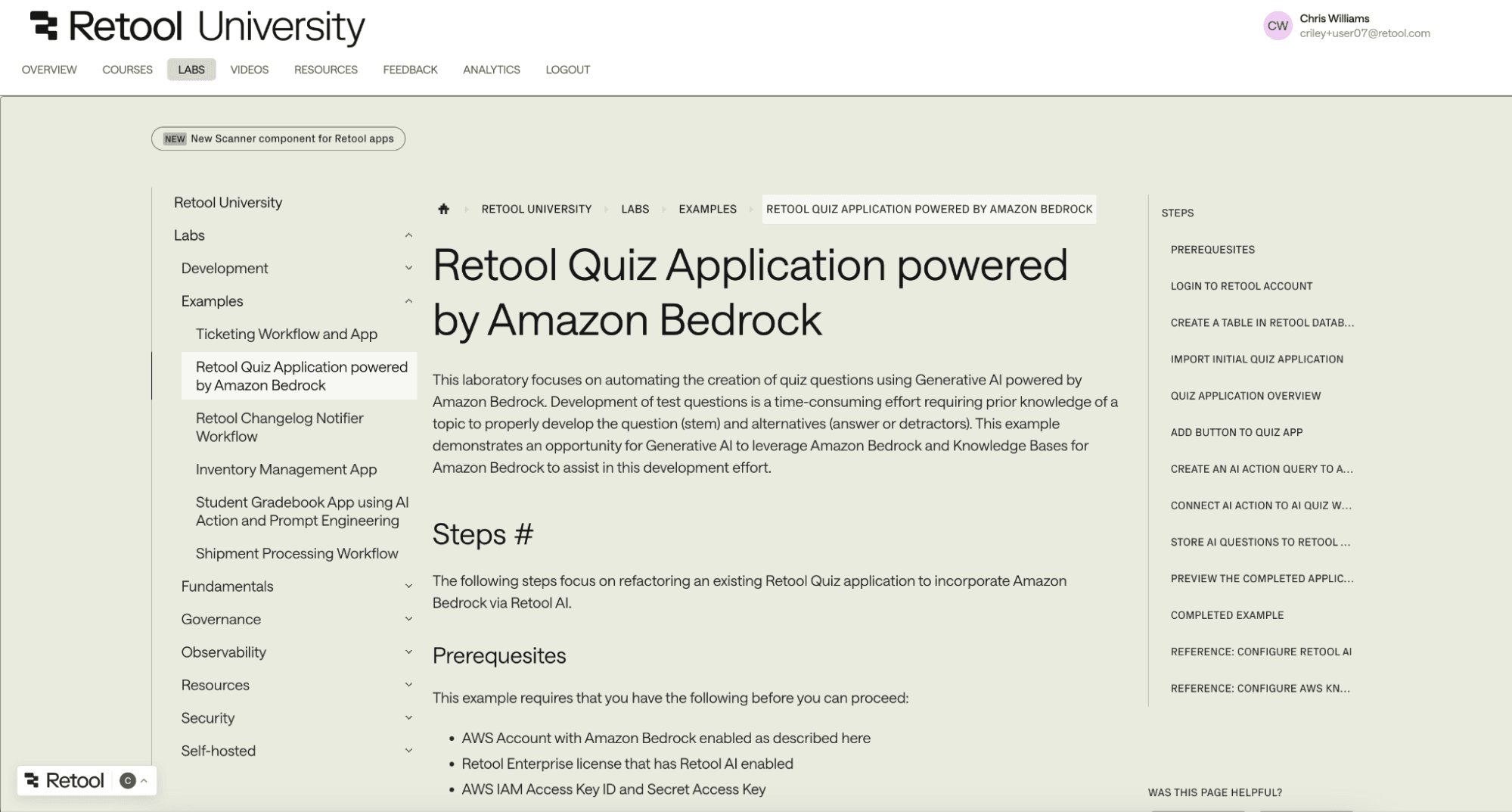Click the NEW badge on the announcement banner
The height and width of the screenshot is (812, 1512).
(175, 138)
